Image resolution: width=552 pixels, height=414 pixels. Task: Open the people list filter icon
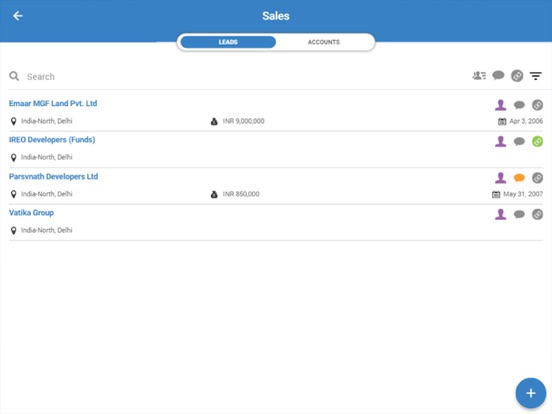[479, 75]
